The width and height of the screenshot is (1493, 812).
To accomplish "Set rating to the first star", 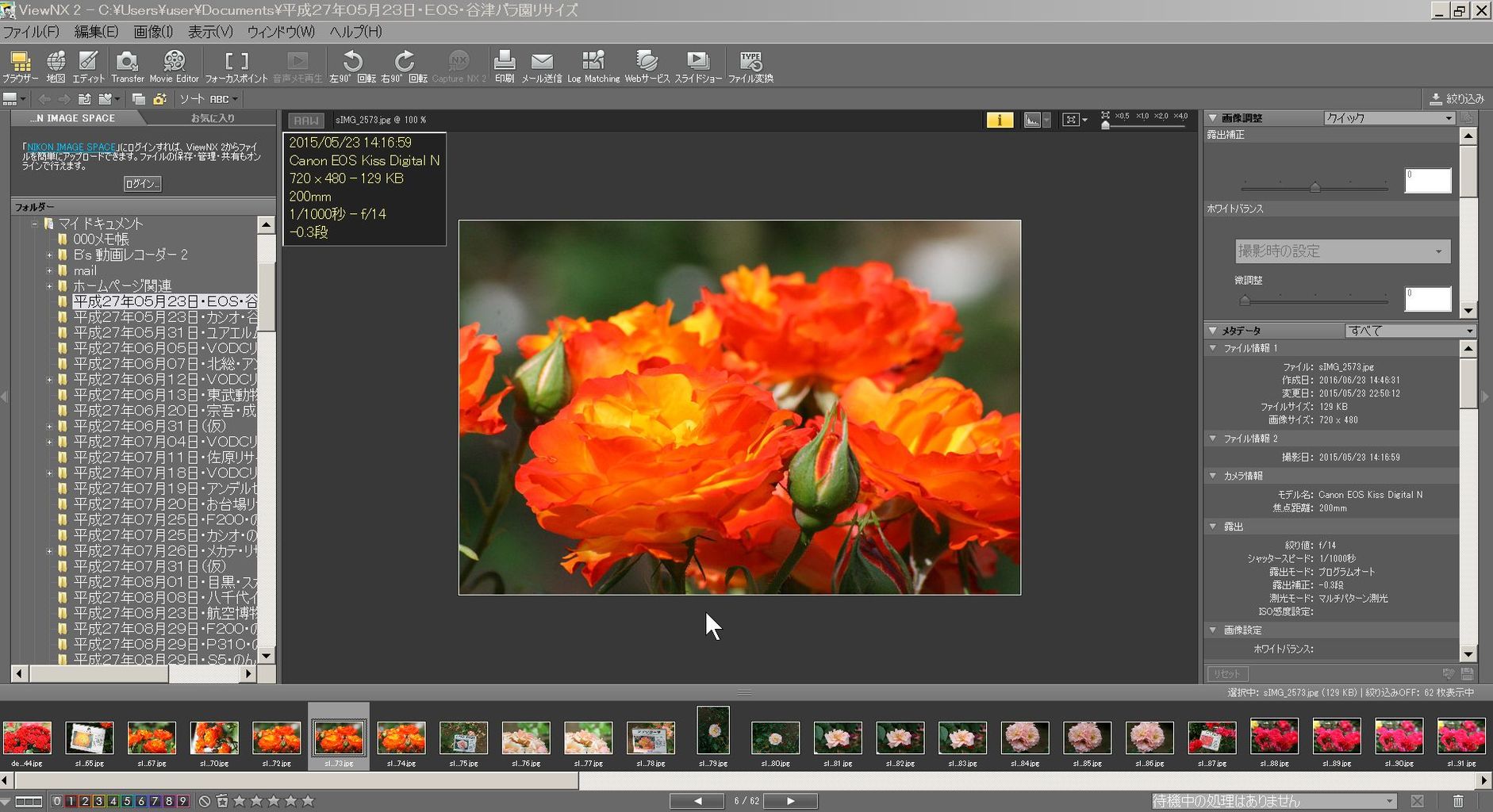I will click(240, 801).
